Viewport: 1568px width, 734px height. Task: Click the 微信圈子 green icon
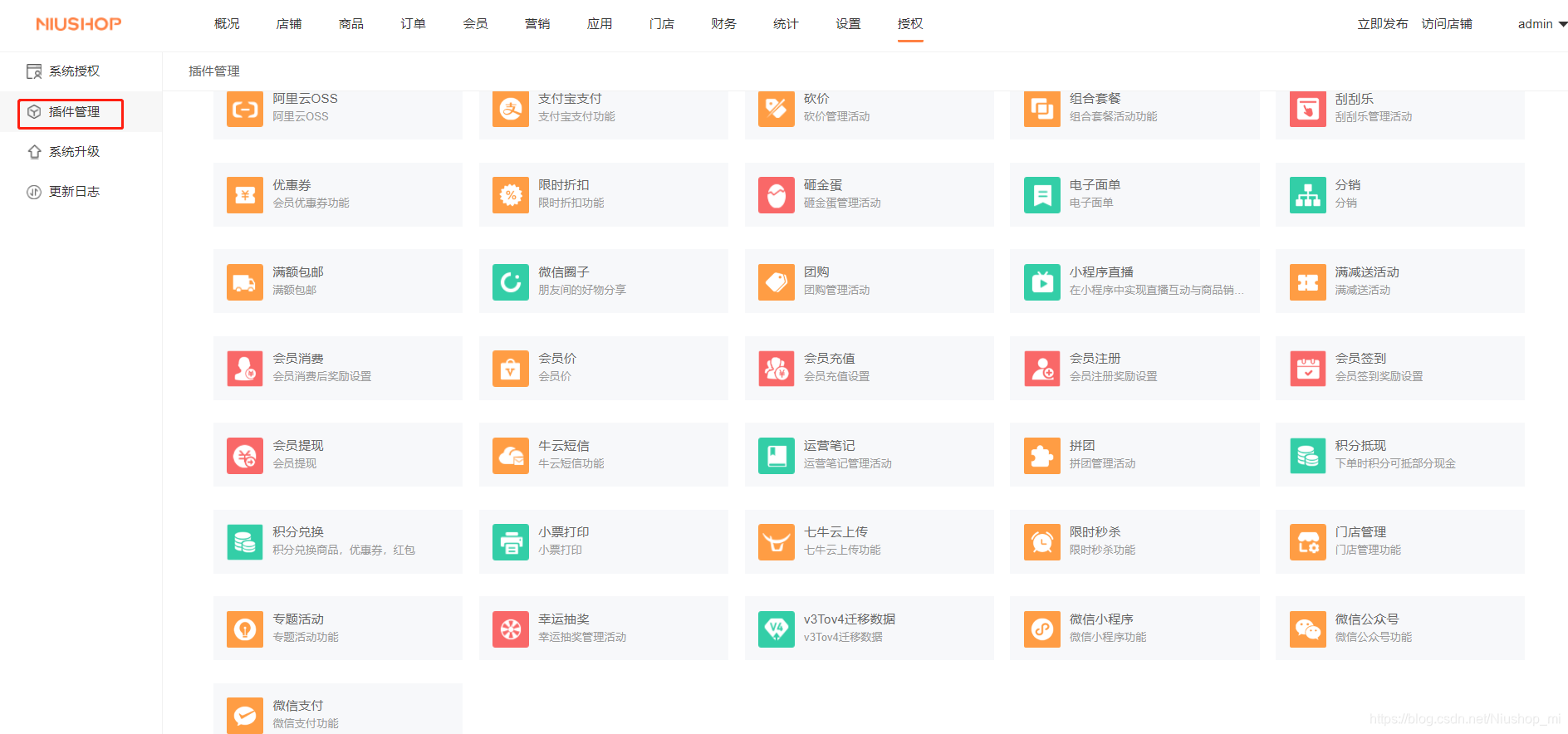pyautogui.click(x=511, y=282)
